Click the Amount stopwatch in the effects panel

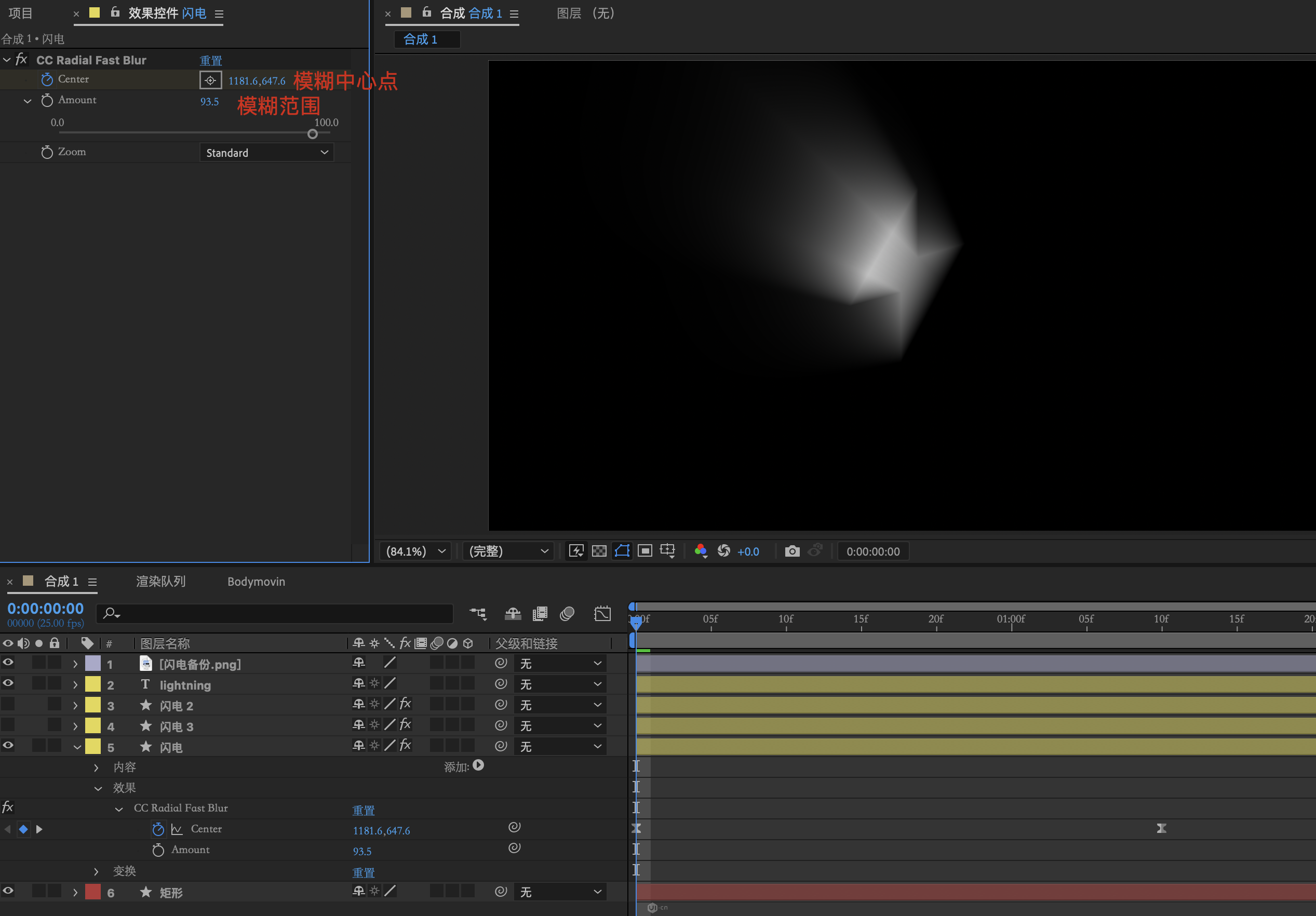tap(47, 100)
